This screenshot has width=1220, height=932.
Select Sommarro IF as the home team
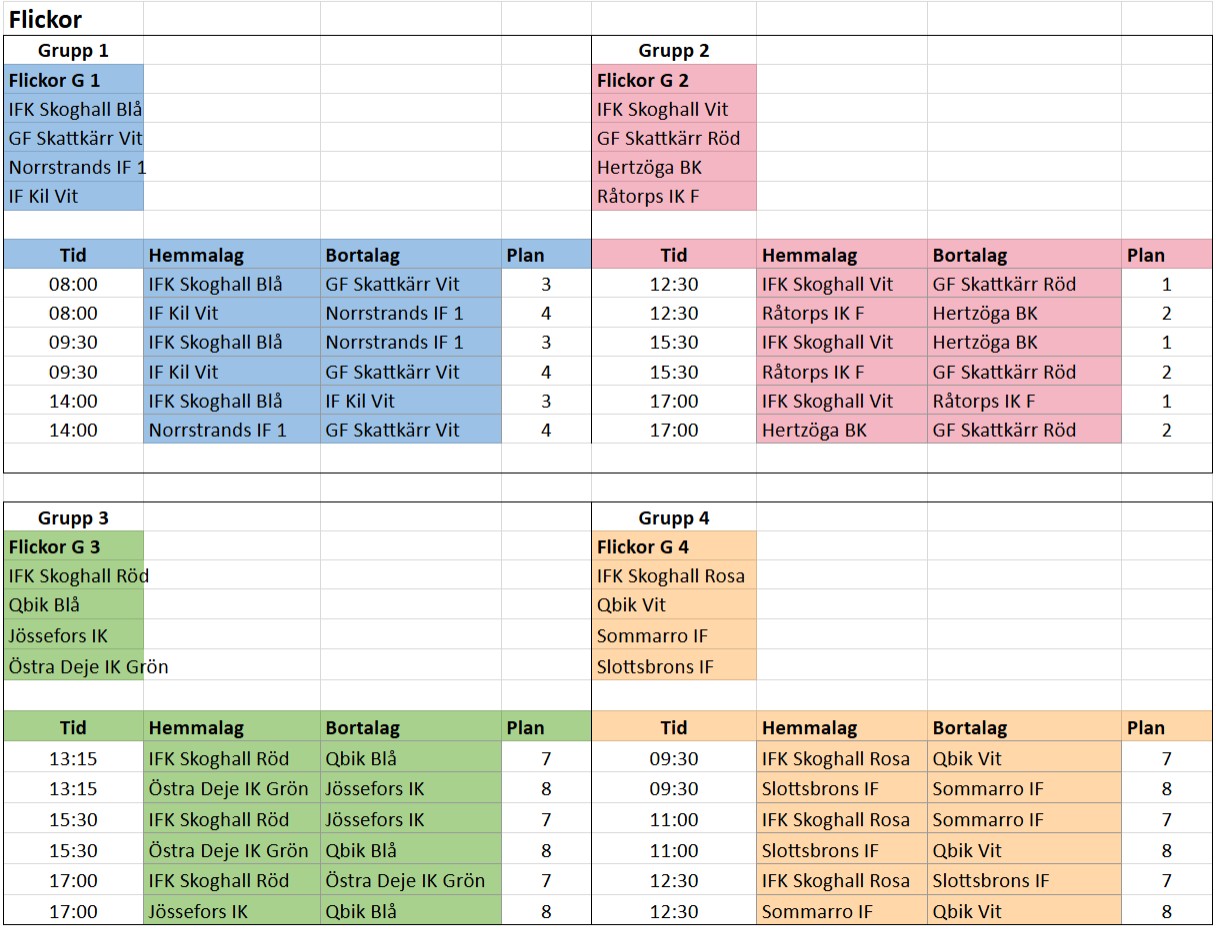pyautogui.click(x=817, y=911)
